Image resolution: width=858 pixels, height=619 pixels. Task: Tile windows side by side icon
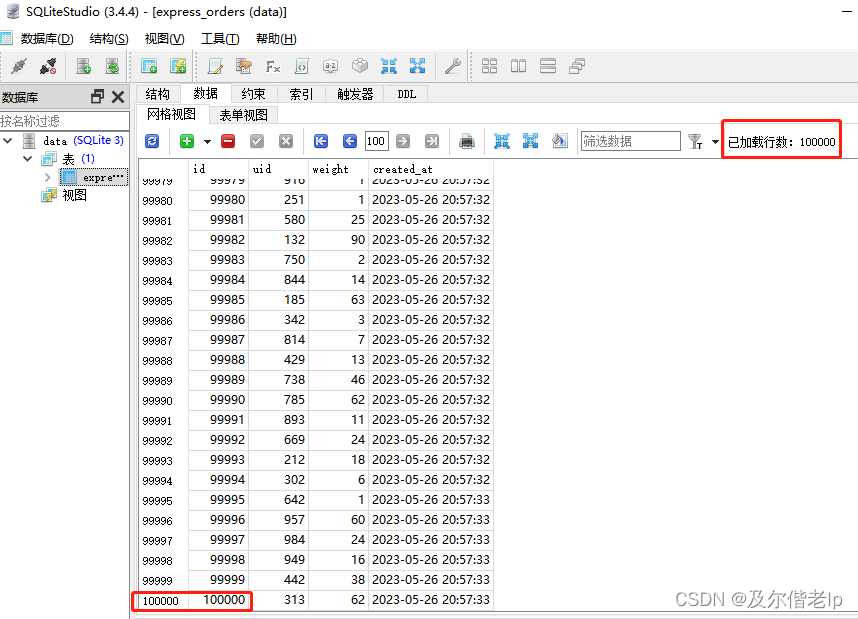tap(518, 66)
